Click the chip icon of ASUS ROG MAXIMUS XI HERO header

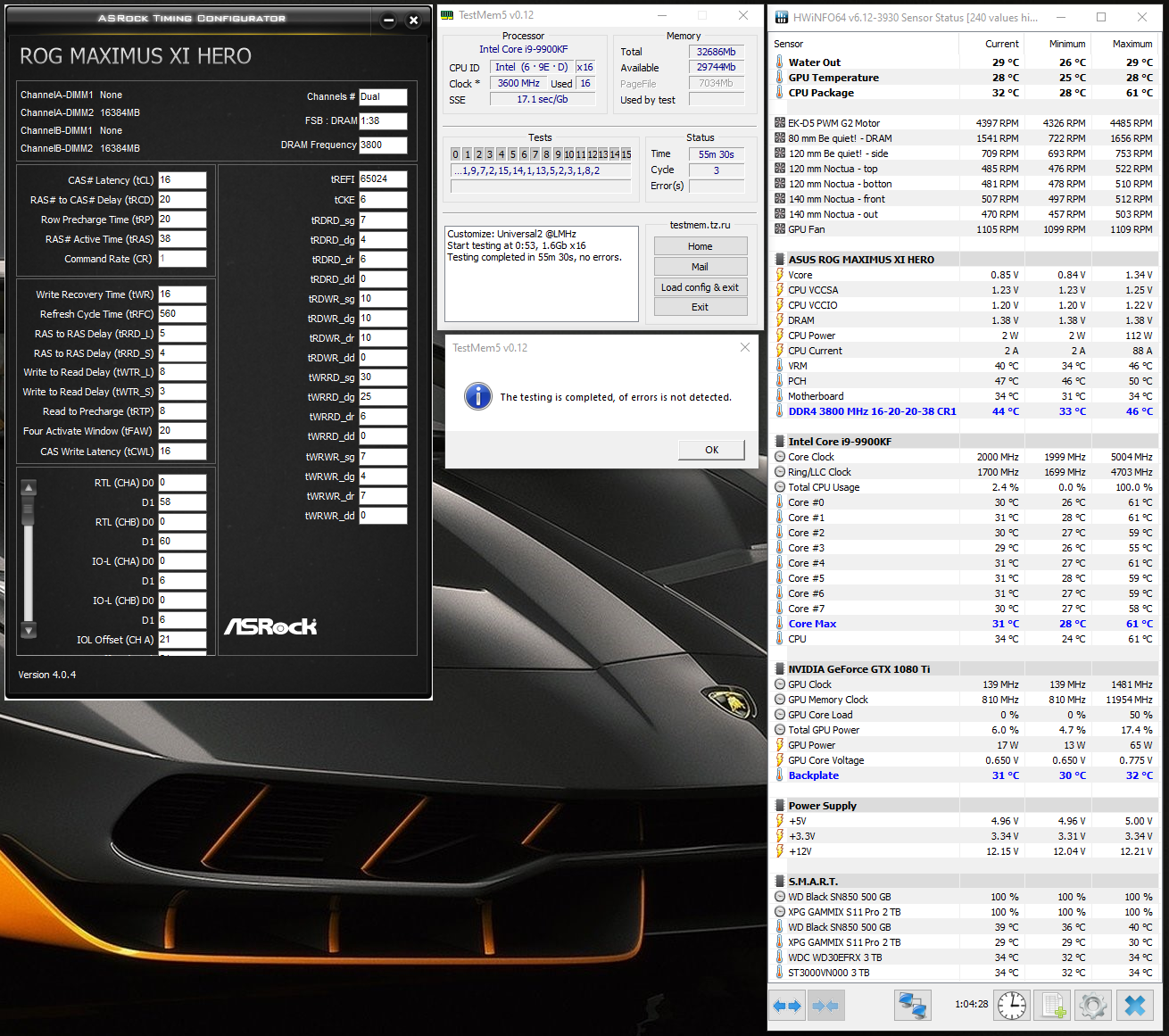[x=780, y=260]
